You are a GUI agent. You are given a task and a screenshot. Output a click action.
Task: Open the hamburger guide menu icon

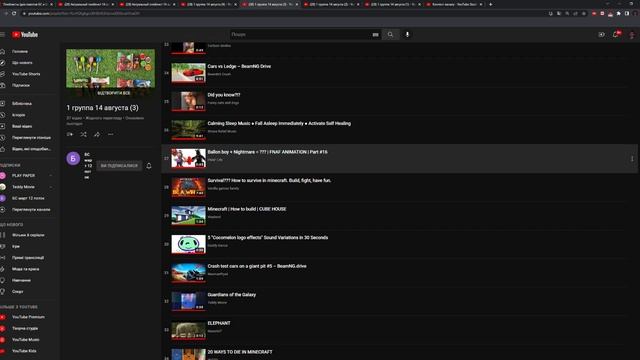tap(2, 35)
